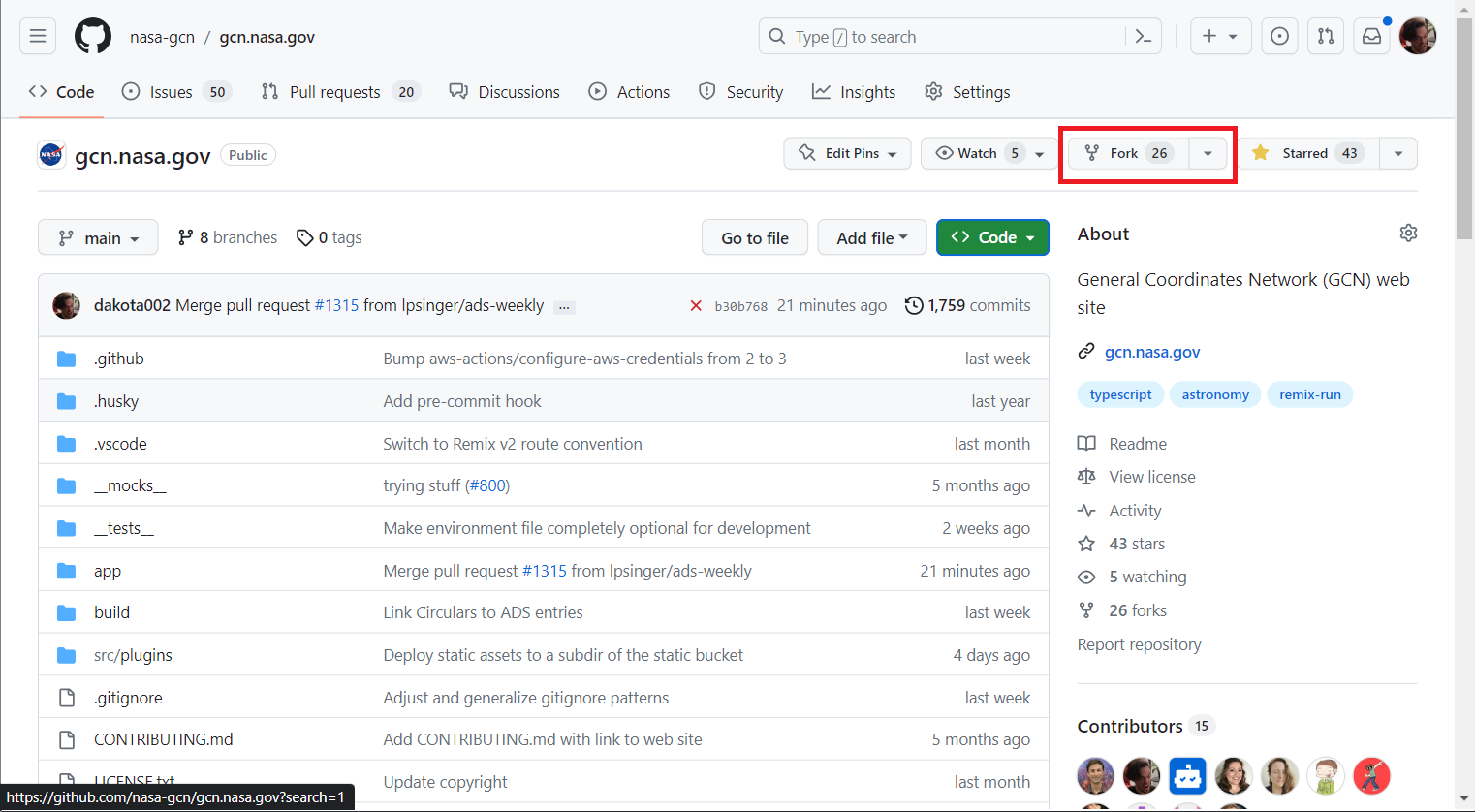Click the typescript topic tag
This screenshot has height=812, width=1475.
tap(1120, 394)
